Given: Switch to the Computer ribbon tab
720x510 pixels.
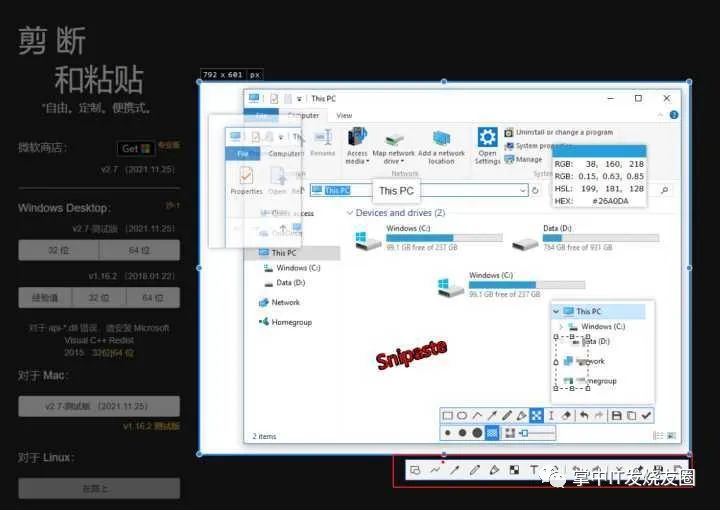Looking at the screenshot, I should click(x=303, y=115).
